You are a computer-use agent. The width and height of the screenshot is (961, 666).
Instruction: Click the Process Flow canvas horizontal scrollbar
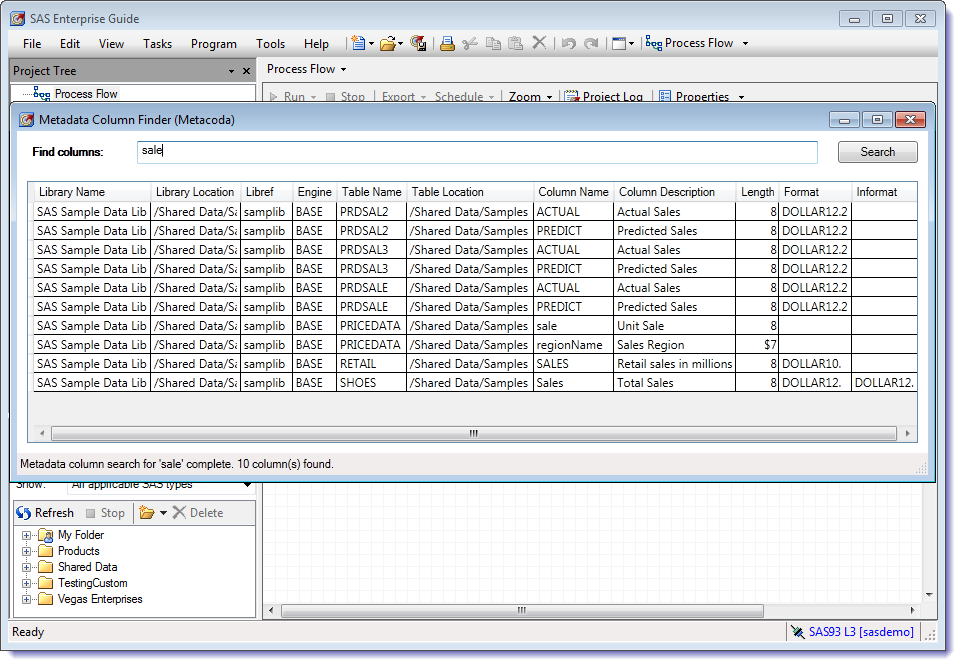[x=522, y=610]
